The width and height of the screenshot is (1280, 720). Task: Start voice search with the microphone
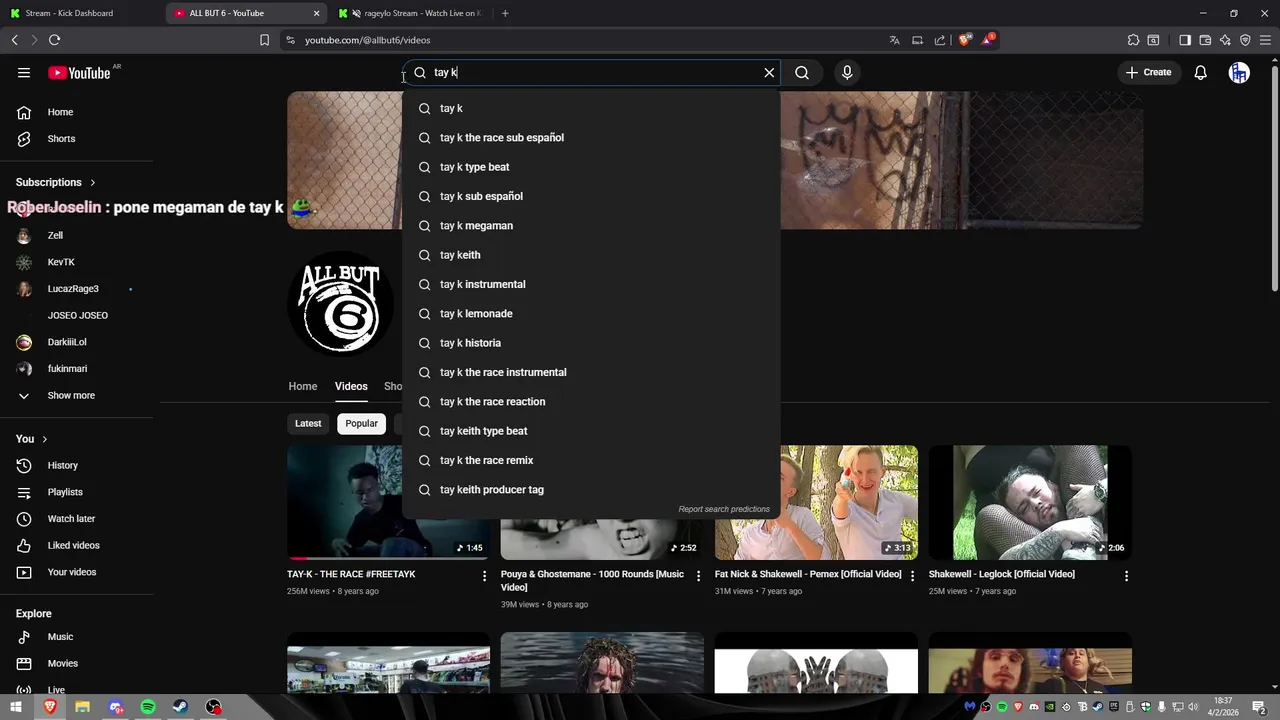pyautogui.click(x=847, y=72)
